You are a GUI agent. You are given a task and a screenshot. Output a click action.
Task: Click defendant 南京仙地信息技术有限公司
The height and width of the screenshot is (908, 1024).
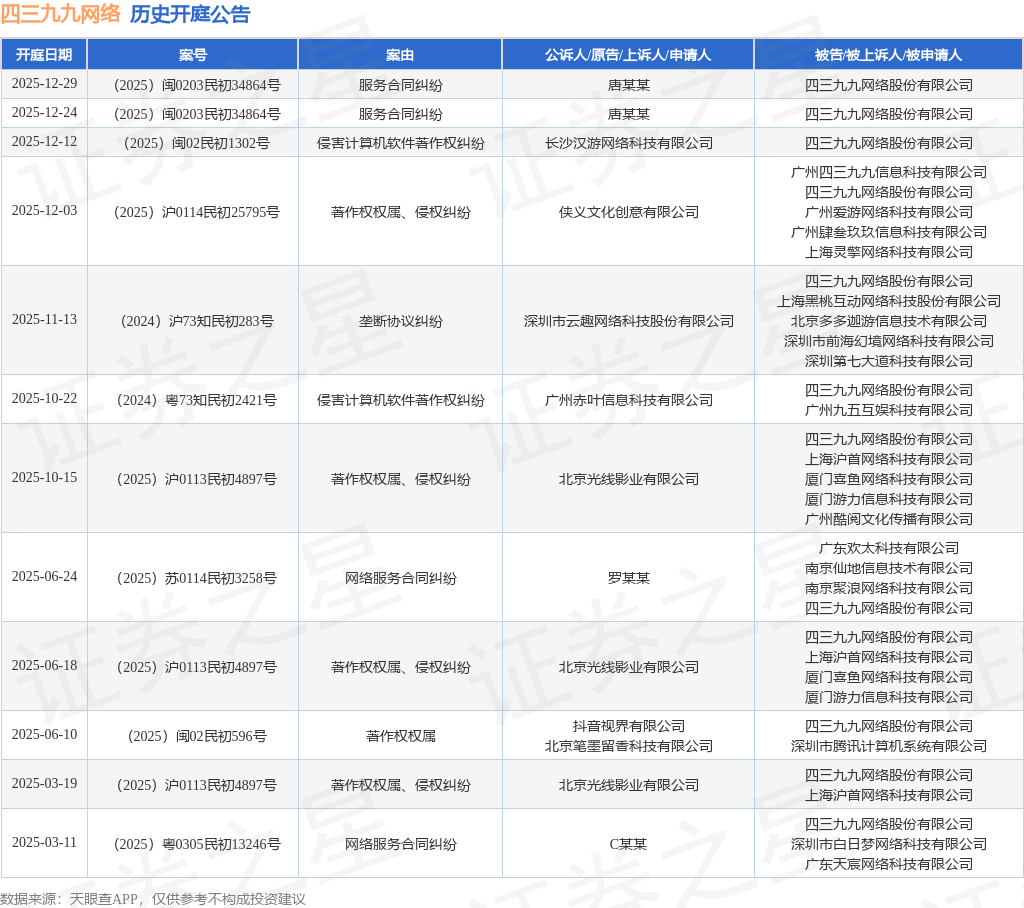[x=888, y=568]
